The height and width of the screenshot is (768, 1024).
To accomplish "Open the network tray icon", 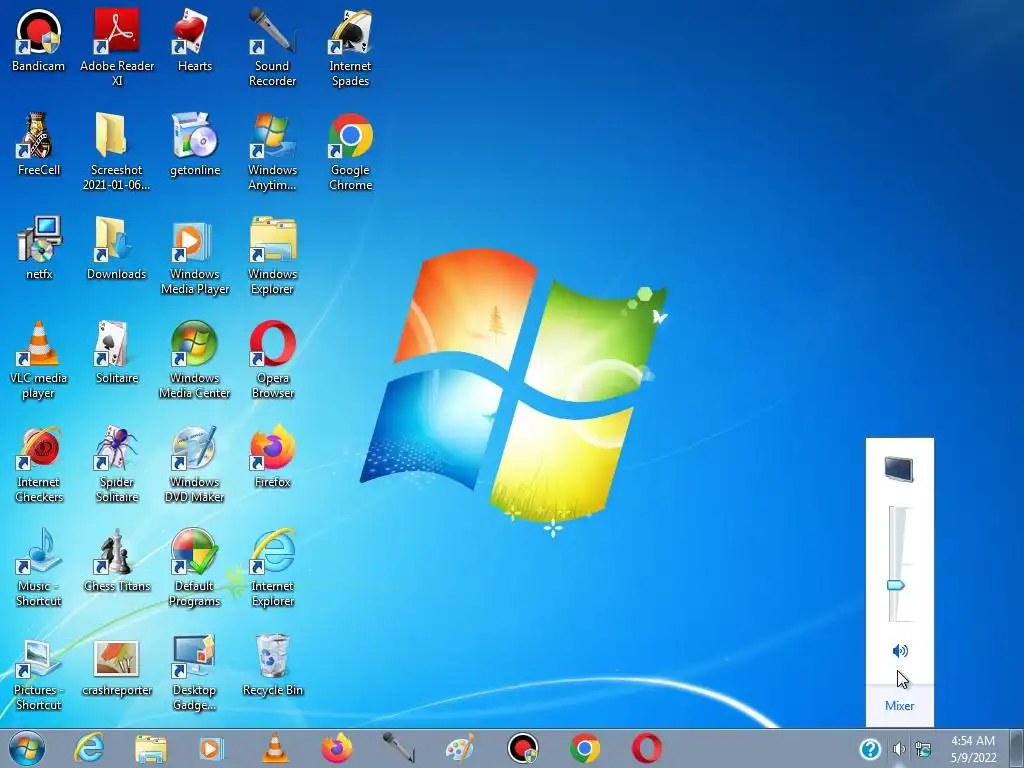I will pyautogui.click(x=923, y=749).
